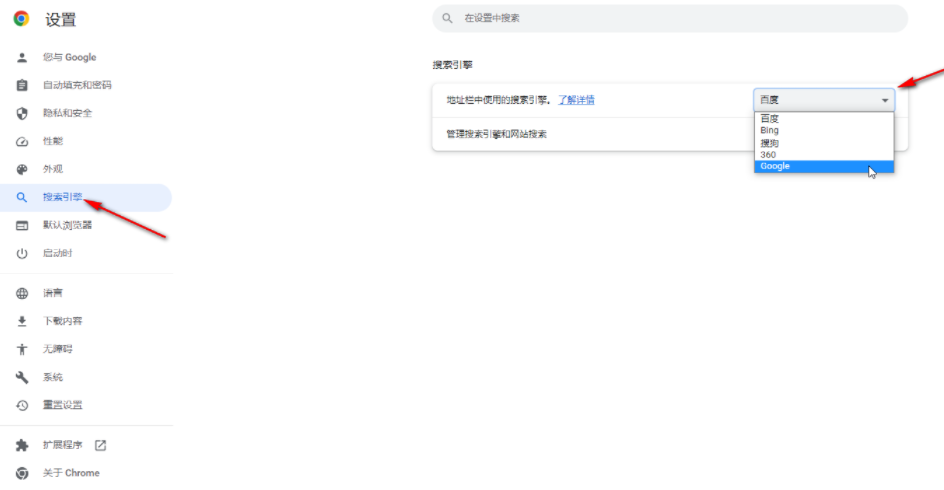Click the 地址栏中使用的搜索引擎 label text

point(497,100)
